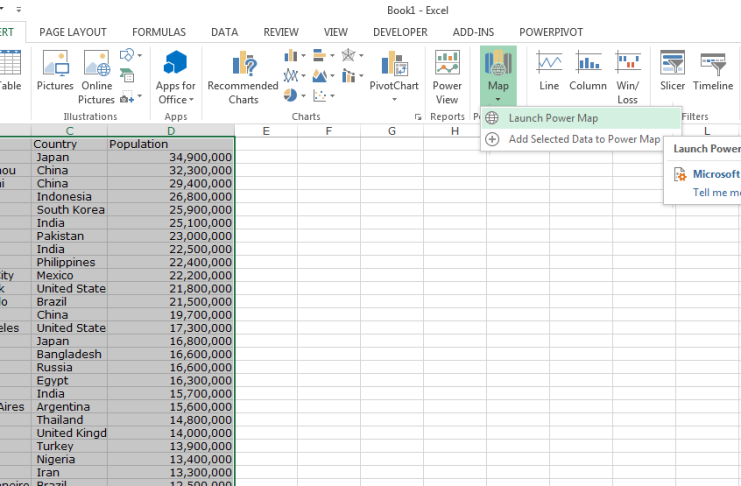The width and height of the screenshot is (741, 486).
Task: Insert a bar chart
Action: [x=324, y=56]
